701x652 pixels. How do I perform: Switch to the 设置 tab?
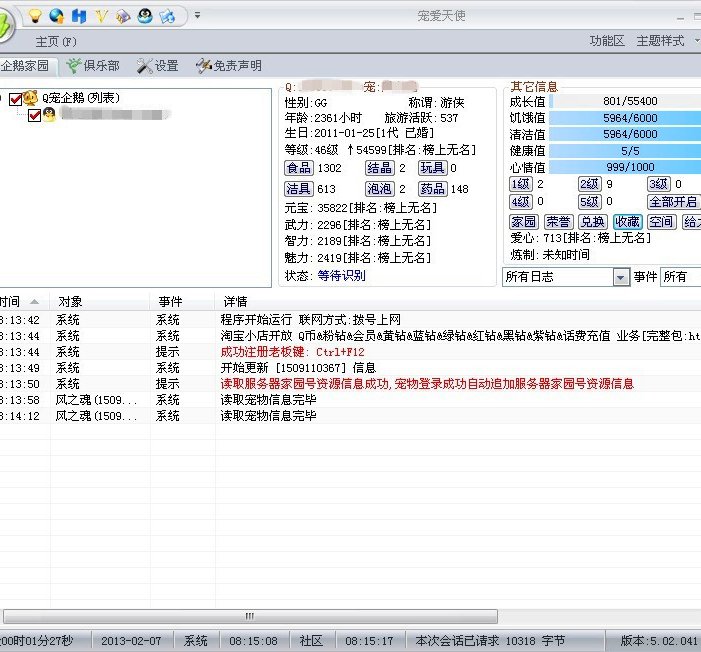(157, 66)
